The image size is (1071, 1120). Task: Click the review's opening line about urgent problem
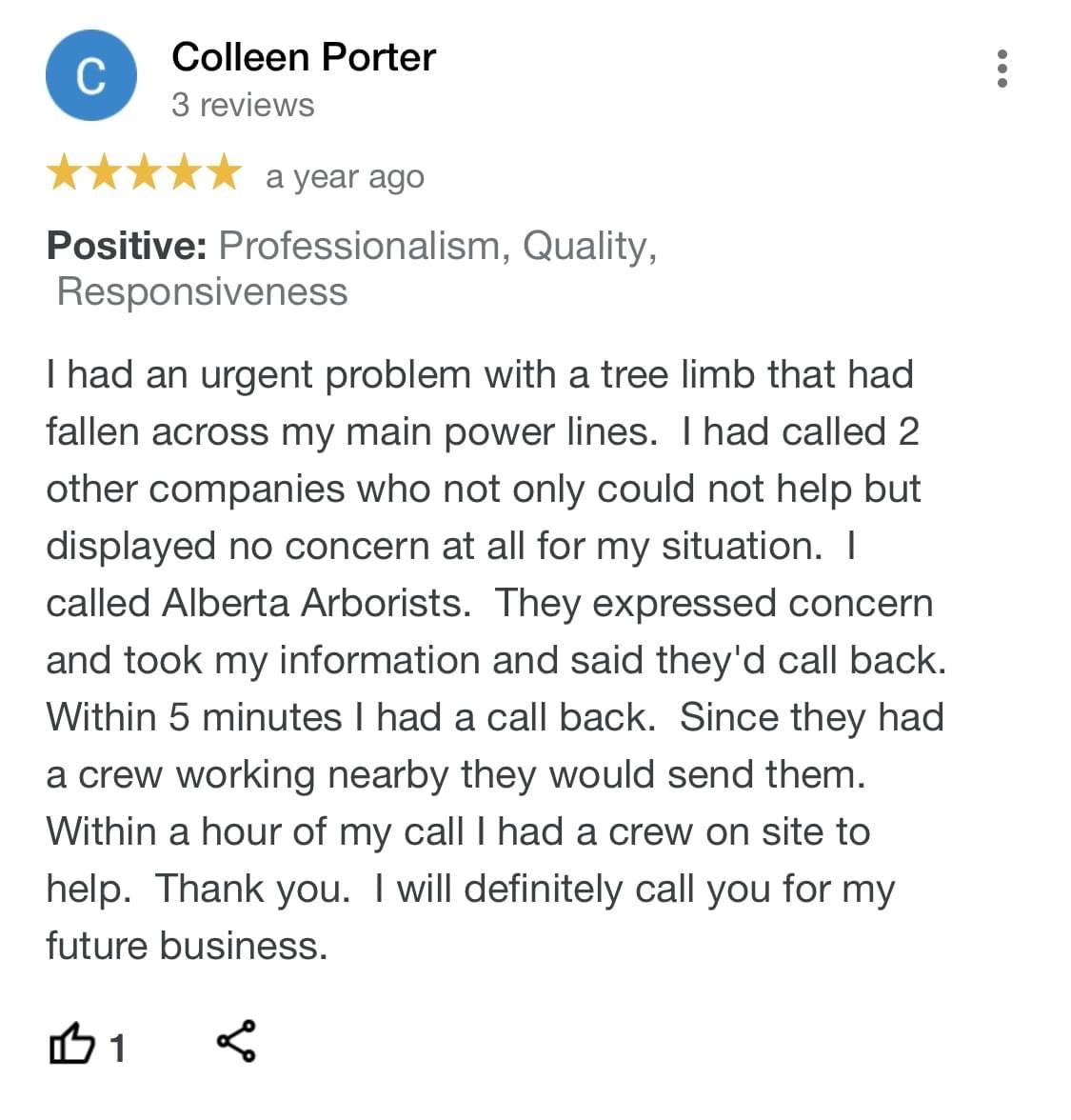pos(480,374)
